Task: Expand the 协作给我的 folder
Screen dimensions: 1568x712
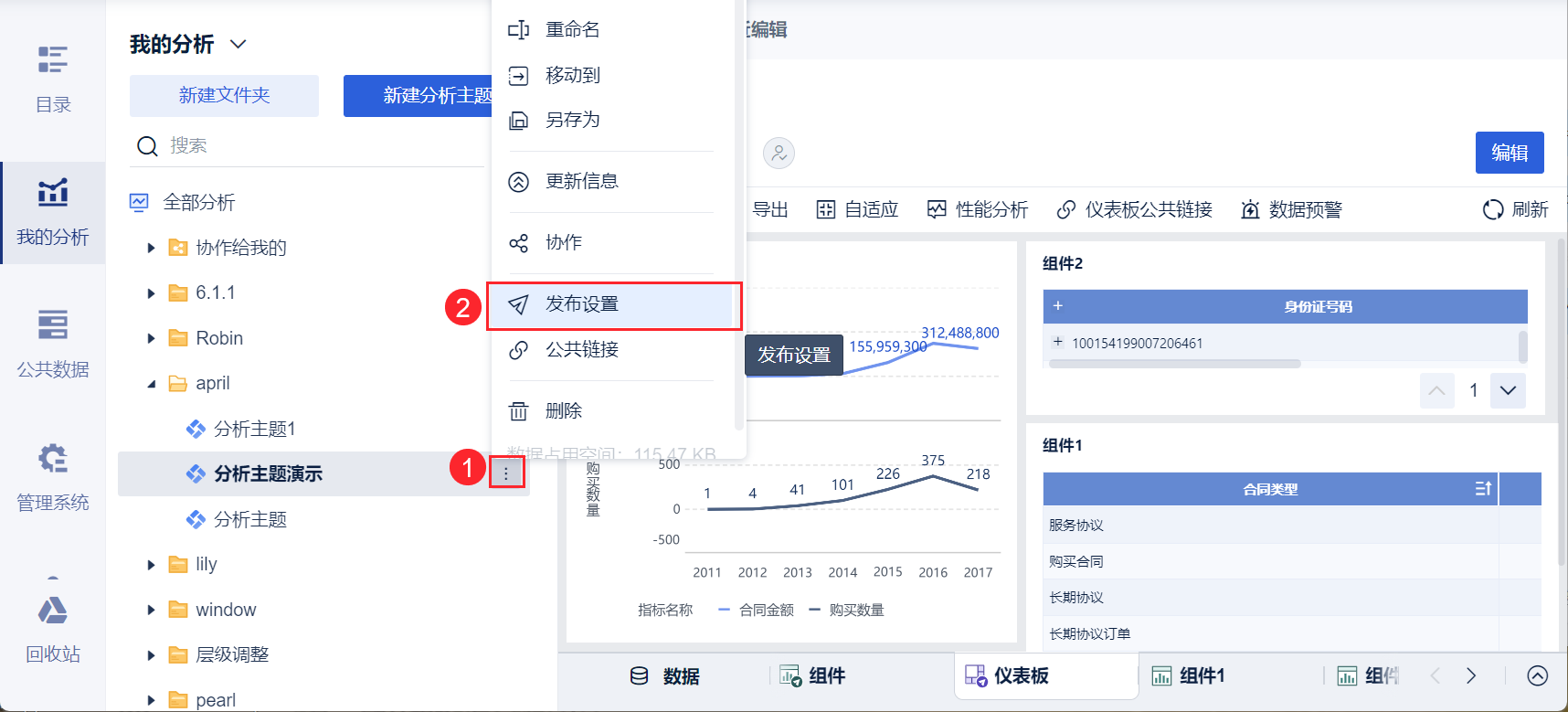Action: click(x=151, y=248)
